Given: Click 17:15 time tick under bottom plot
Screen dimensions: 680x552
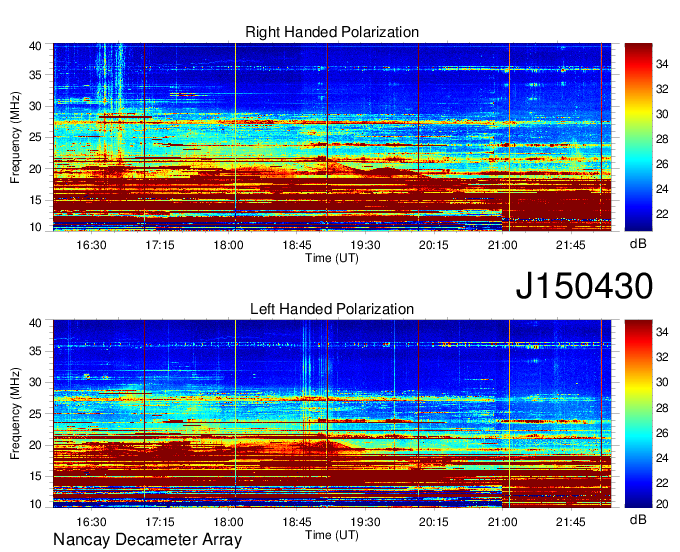Looking at the screenshot, I should tap(160, 522).
